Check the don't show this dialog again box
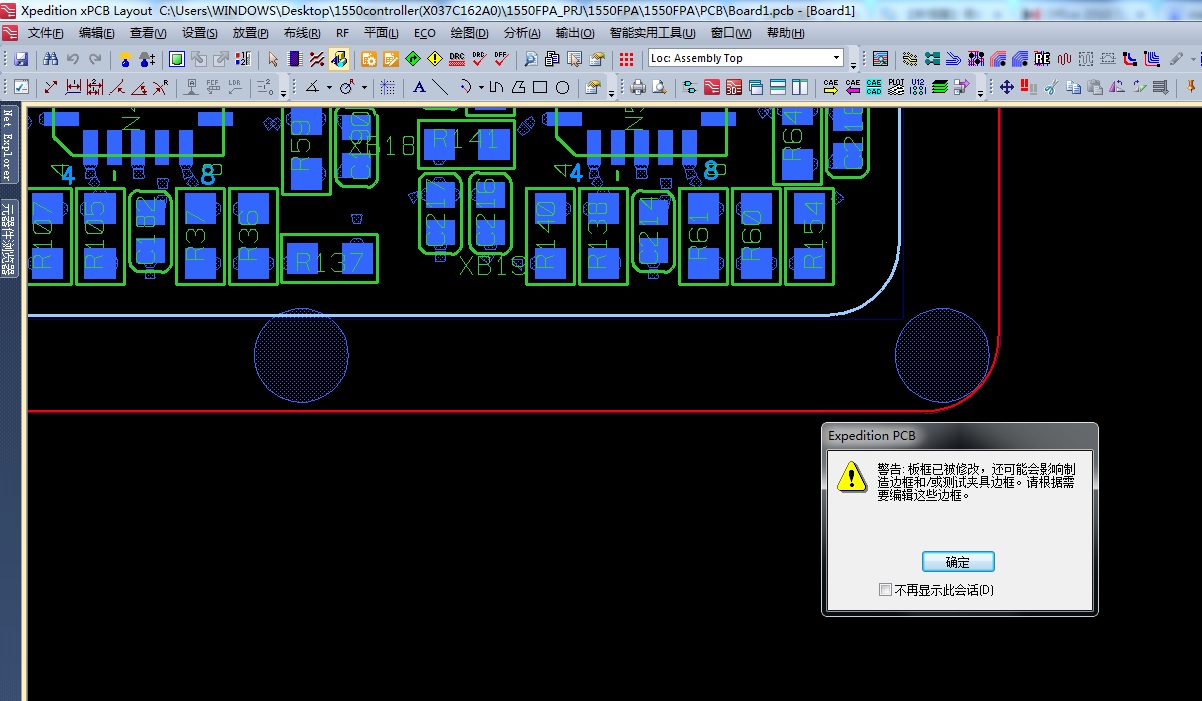This screenshot has height=701, width=1202. coord(885,590)
